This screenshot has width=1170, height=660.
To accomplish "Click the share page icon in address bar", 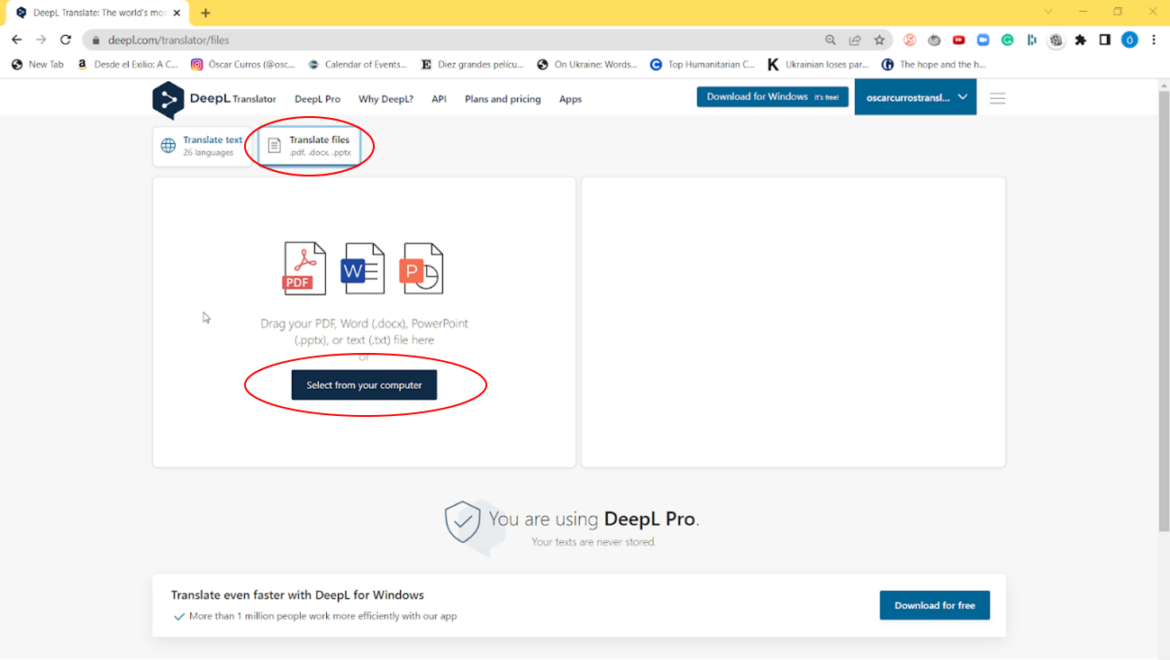I will (x=855, y=40).
